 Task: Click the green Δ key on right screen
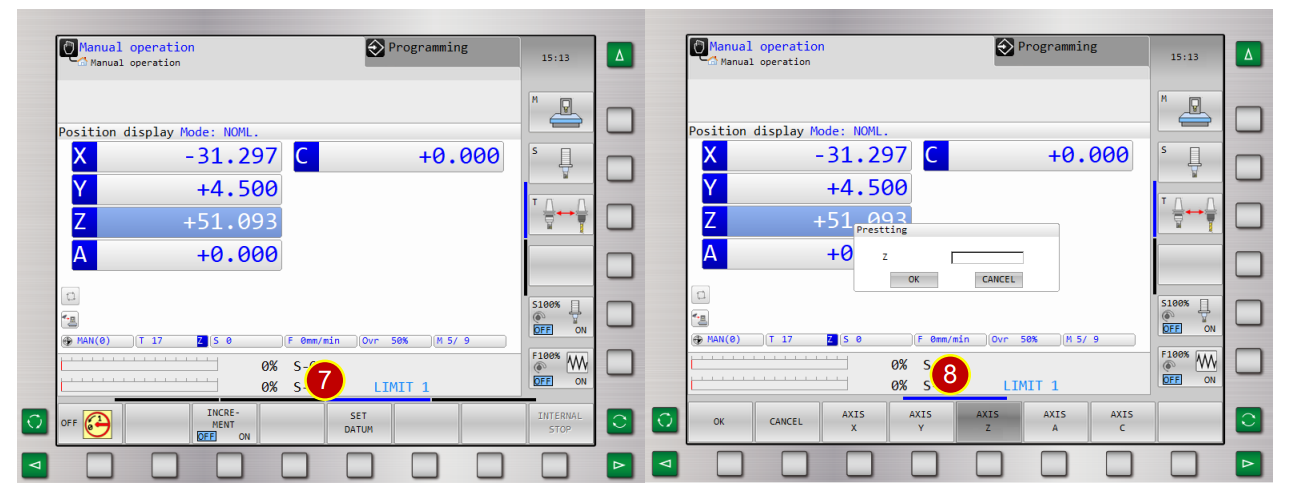coord(1248,55)
